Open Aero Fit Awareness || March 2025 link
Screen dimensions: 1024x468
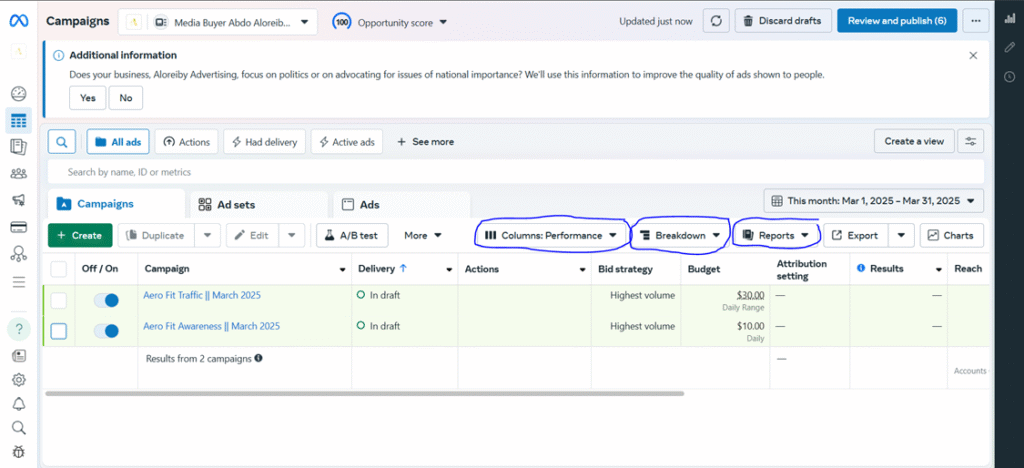pos(212,326)
